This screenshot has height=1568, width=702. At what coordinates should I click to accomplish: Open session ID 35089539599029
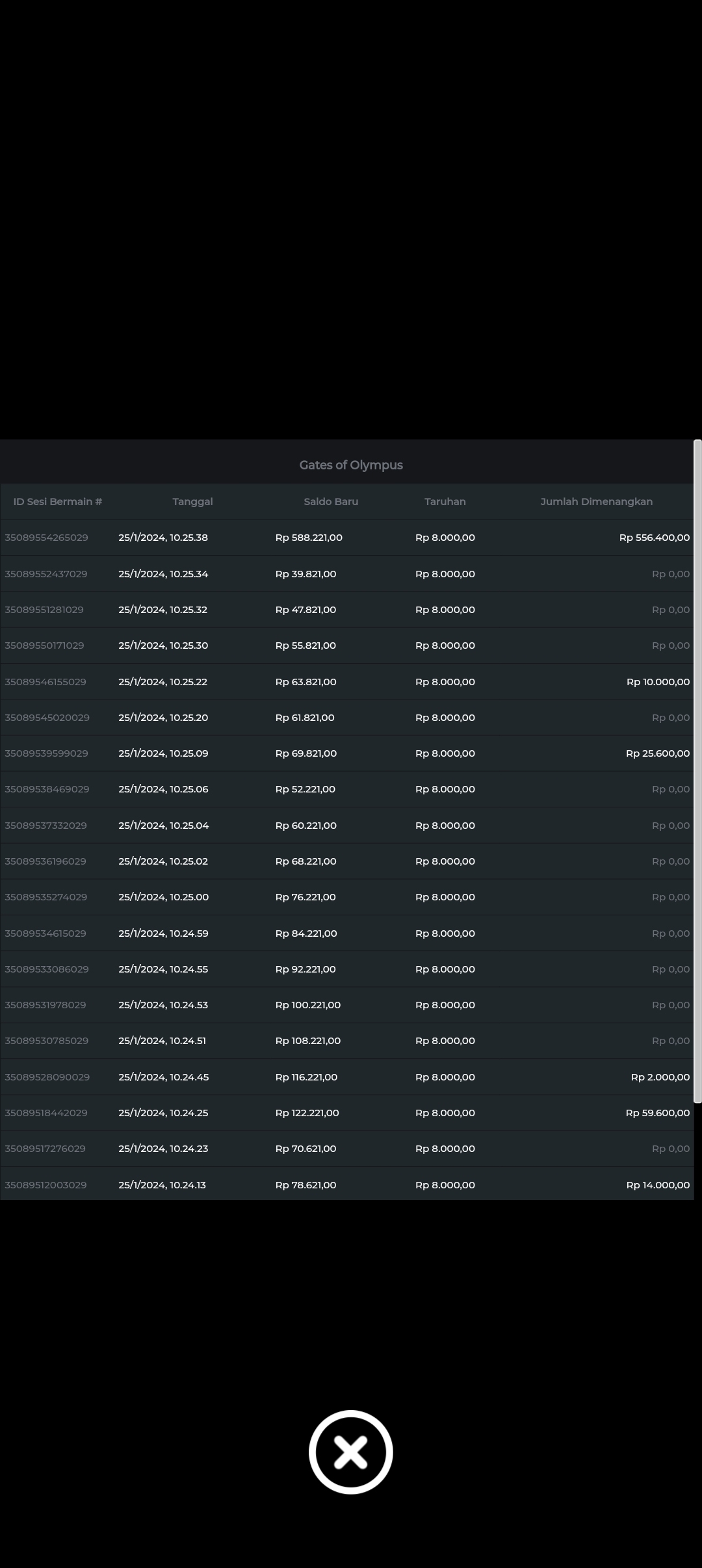tap(46, 753)
